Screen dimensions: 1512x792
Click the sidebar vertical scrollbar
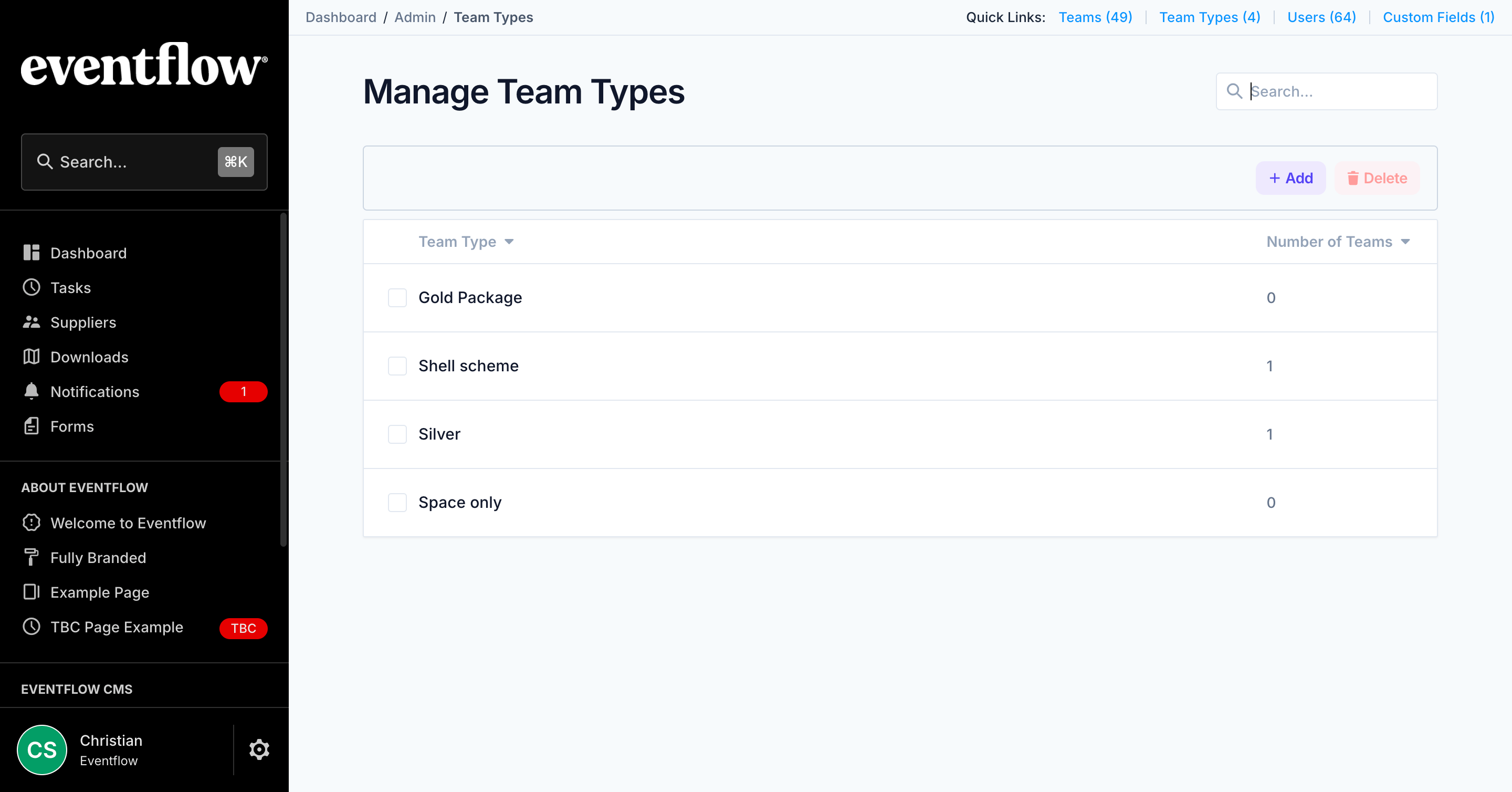(x=283, y=379)
